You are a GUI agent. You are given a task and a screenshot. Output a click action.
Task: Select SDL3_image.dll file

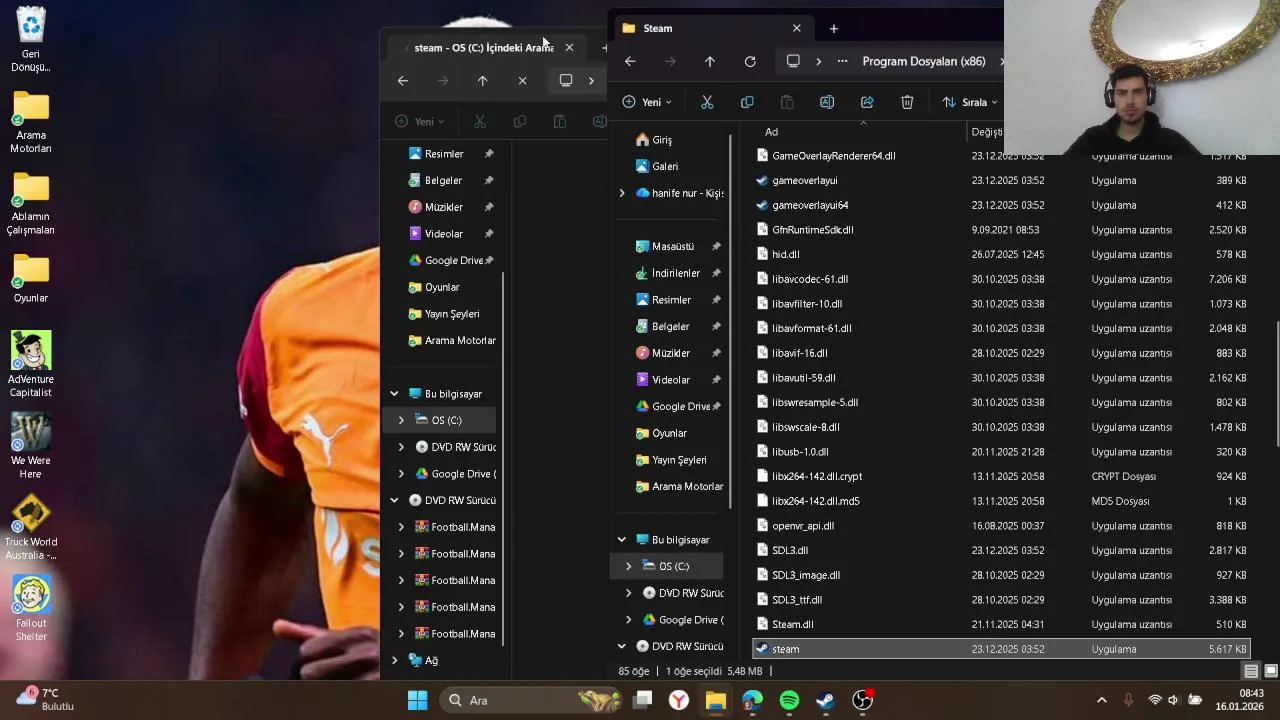tap(806, 575)
